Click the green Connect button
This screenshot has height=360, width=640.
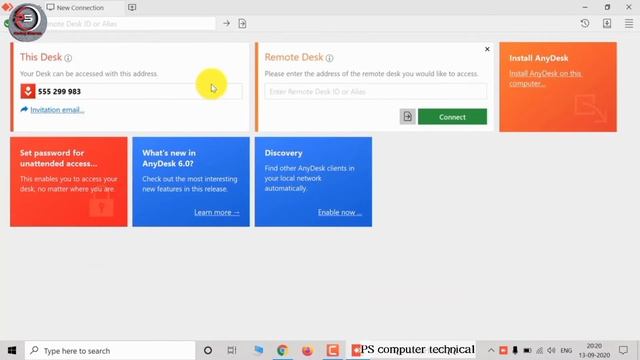tap(452, 117)
